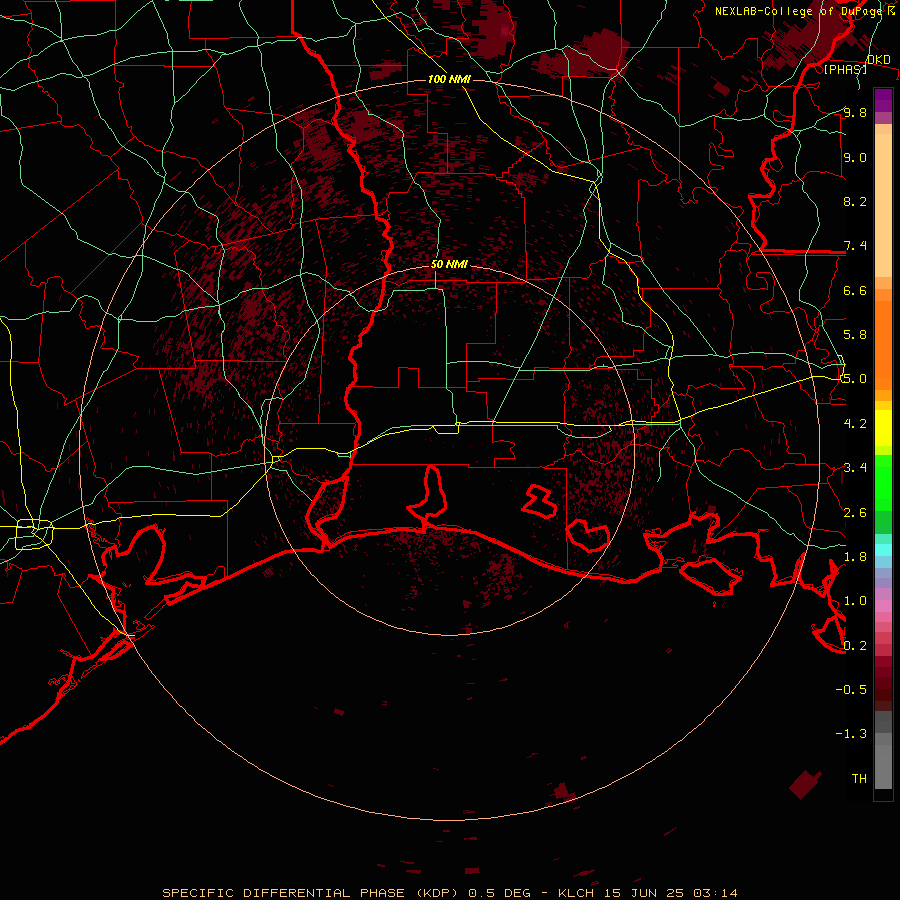Pick the pink segment of the color bar
Viewport: 900px width, 900px height.
pos(883,606)
